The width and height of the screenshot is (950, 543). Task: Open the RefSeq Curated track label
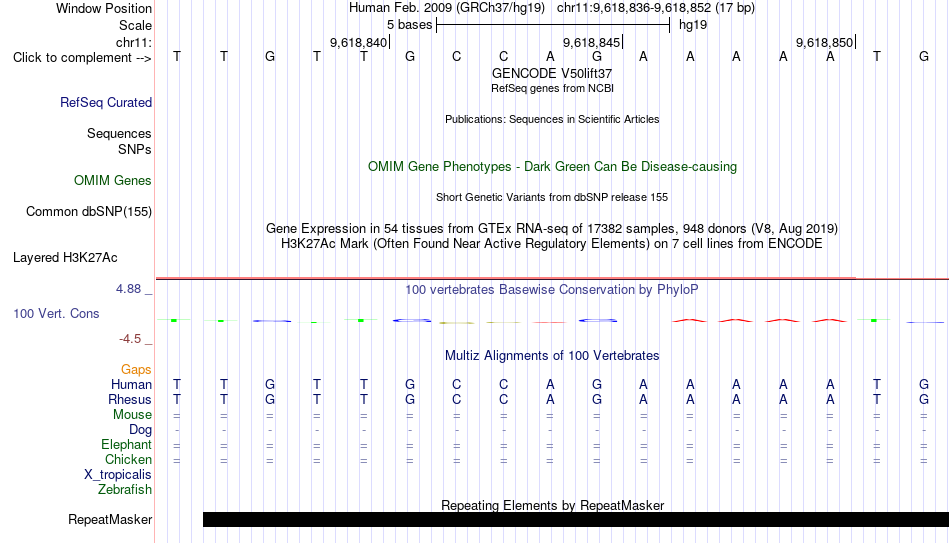[106, 102]
